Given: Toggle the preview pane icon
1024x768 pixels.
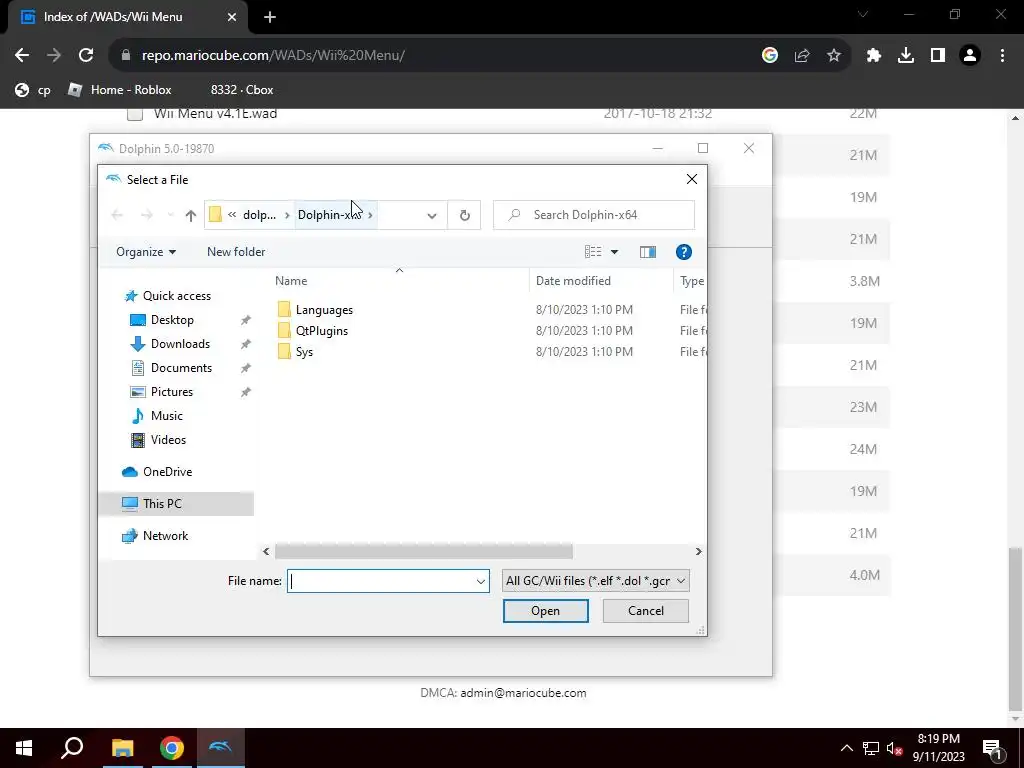Looking at the screenshot, I should [648, 252].
